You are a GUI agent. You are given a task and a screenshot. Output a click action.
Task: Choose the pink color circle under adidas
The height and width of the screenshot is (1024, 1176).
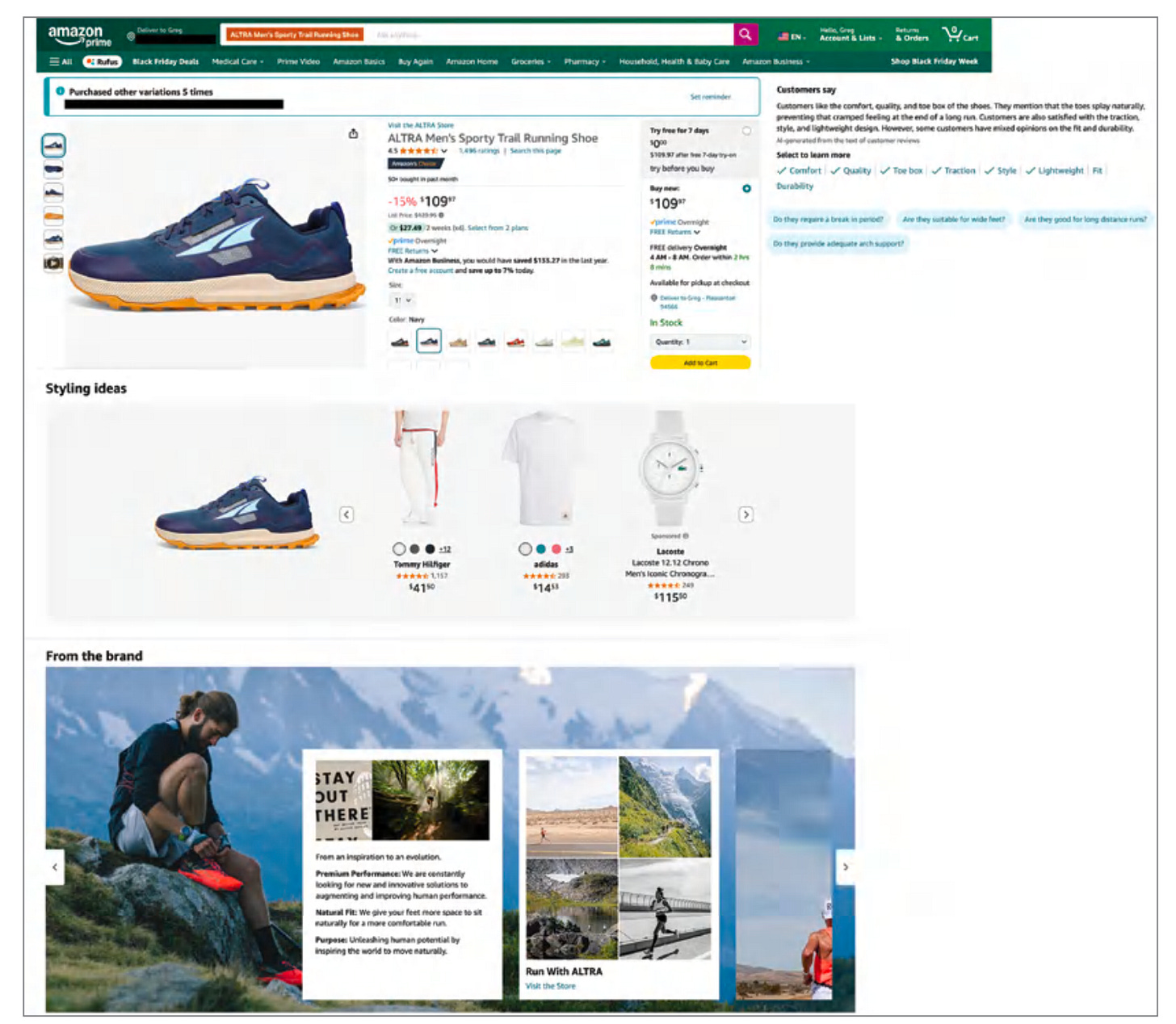point(556,549)
